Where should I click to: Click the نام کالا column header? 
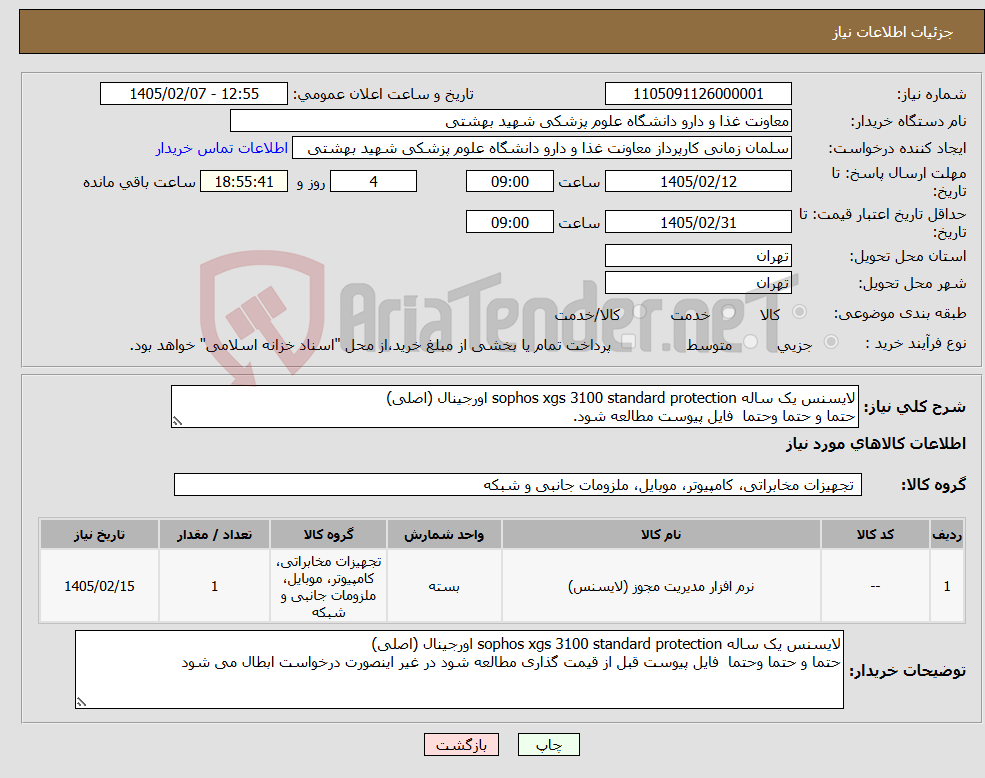pos(661,534)
